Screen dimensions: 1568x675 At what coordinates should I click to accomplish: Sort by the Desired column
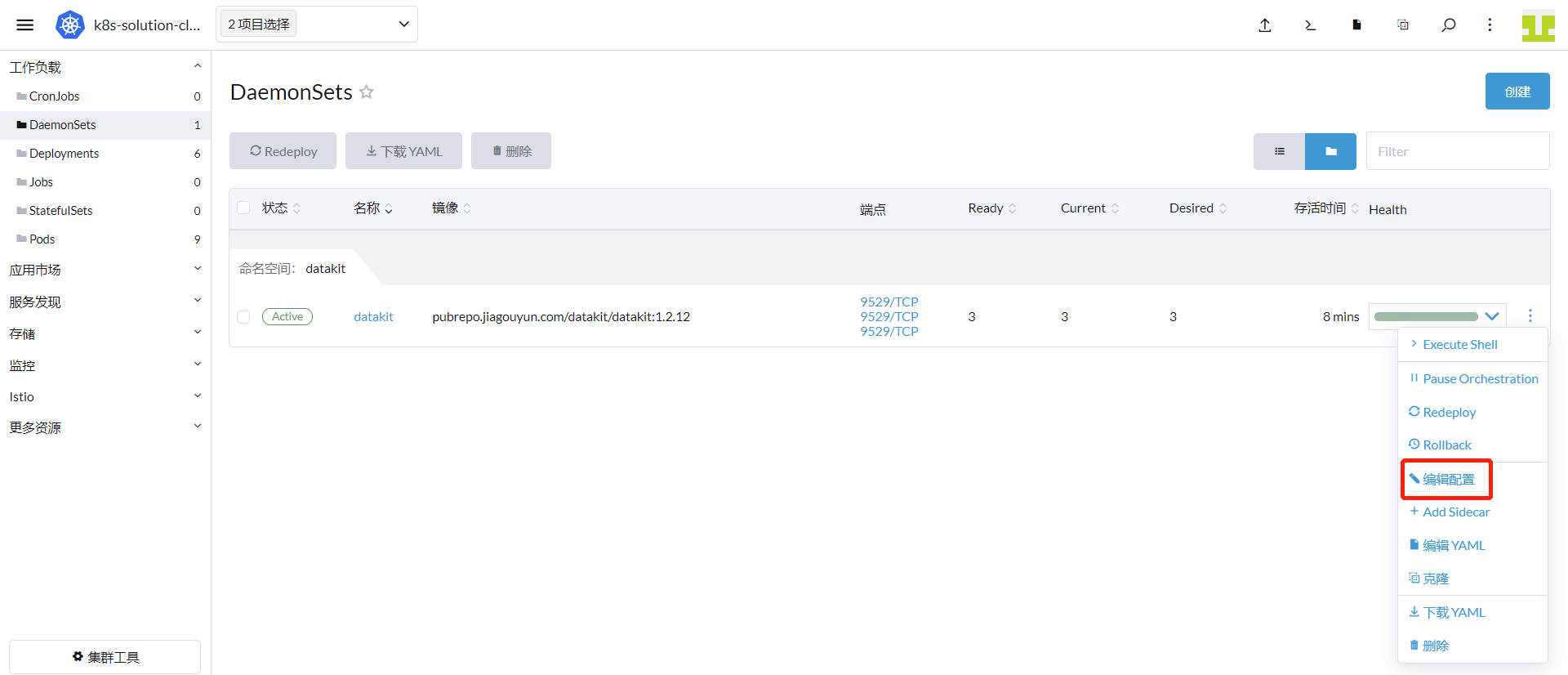pos(1198,208)
